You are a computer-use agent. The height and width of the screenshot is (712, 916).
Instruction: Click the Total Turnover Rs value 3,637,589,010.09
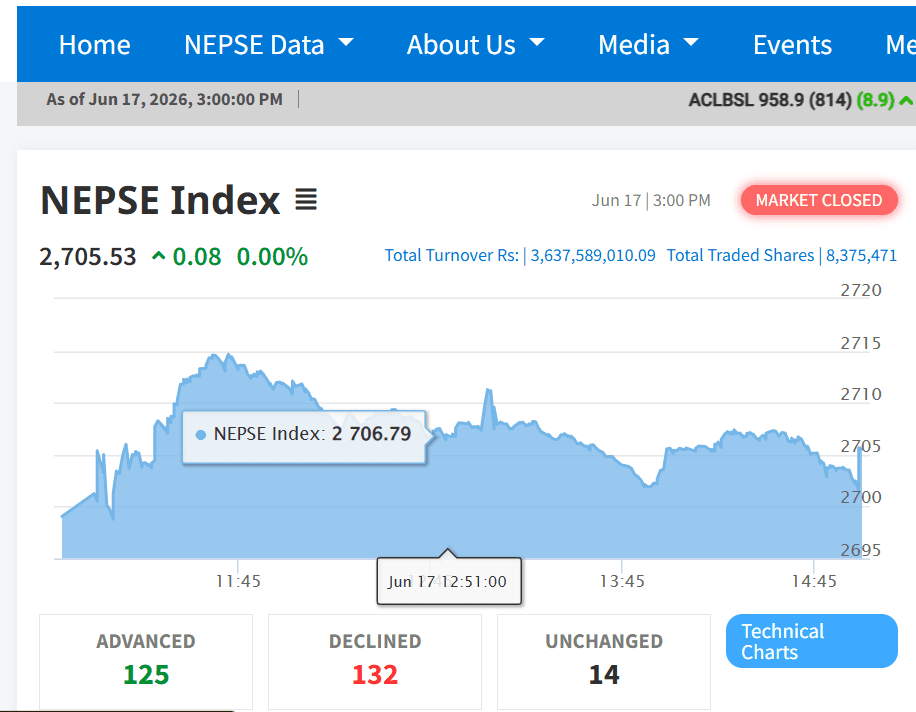pos(593,256)
